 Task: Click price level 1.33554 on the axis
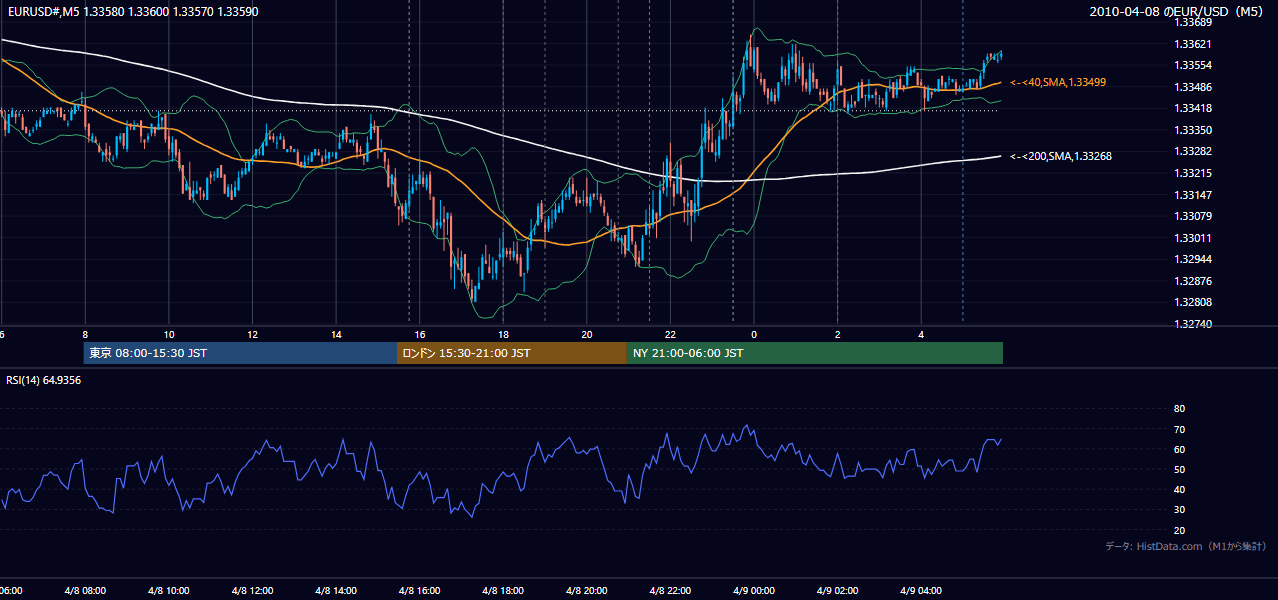pos(1193,65)
